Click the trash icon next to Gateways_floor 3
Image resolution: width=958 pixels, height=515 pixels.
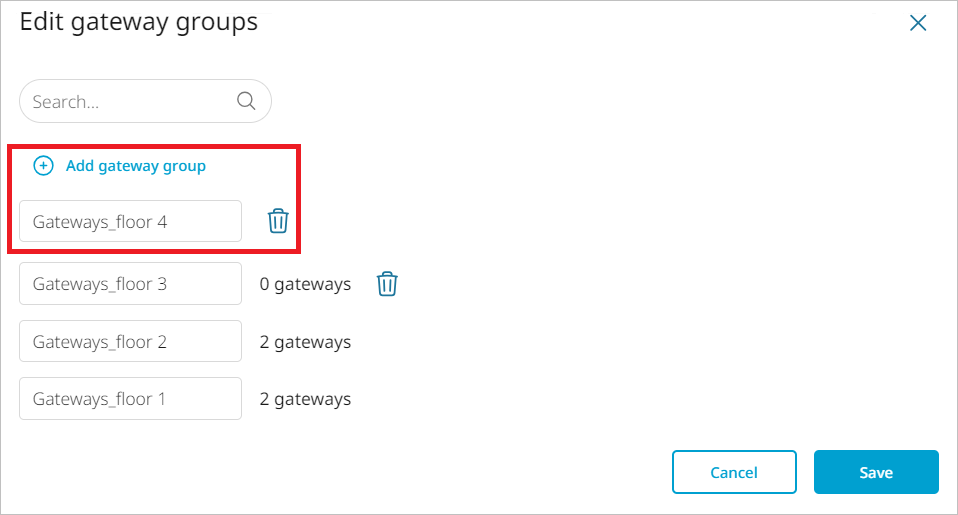click(x=387, y=284)
